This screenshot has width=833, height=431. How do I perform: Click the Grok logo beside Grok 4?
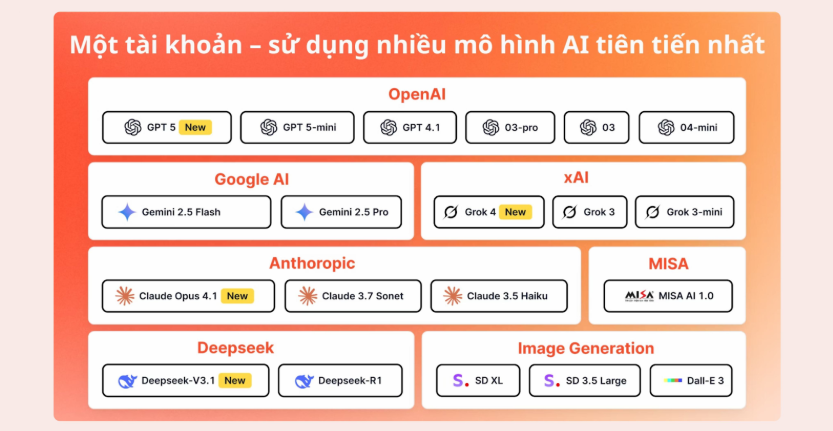pyautogui.click(x=450, y=213)
